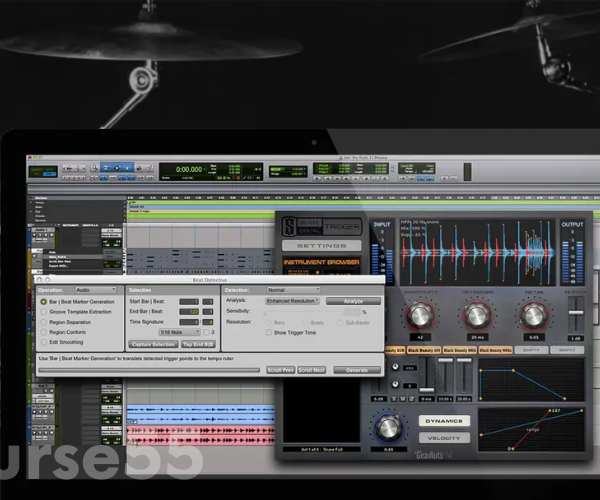Click the Detail knob in Trigger plugin
The height and width of the screenshot is (500, 600).
[534, 316]
